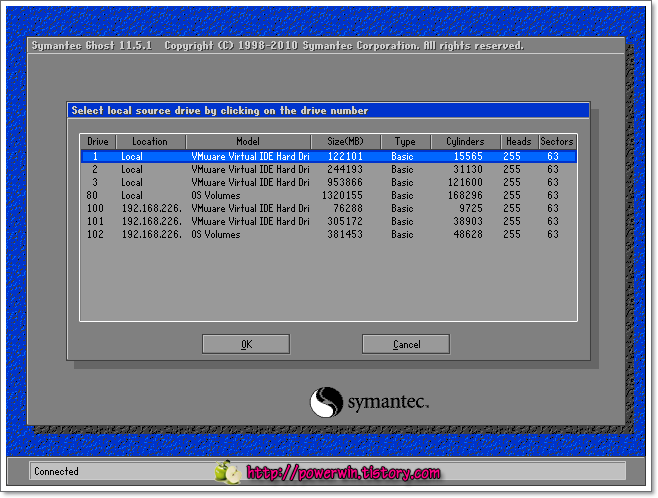658x498 pixels.
Task: Click the Type column header
Action: click(405, 141)
